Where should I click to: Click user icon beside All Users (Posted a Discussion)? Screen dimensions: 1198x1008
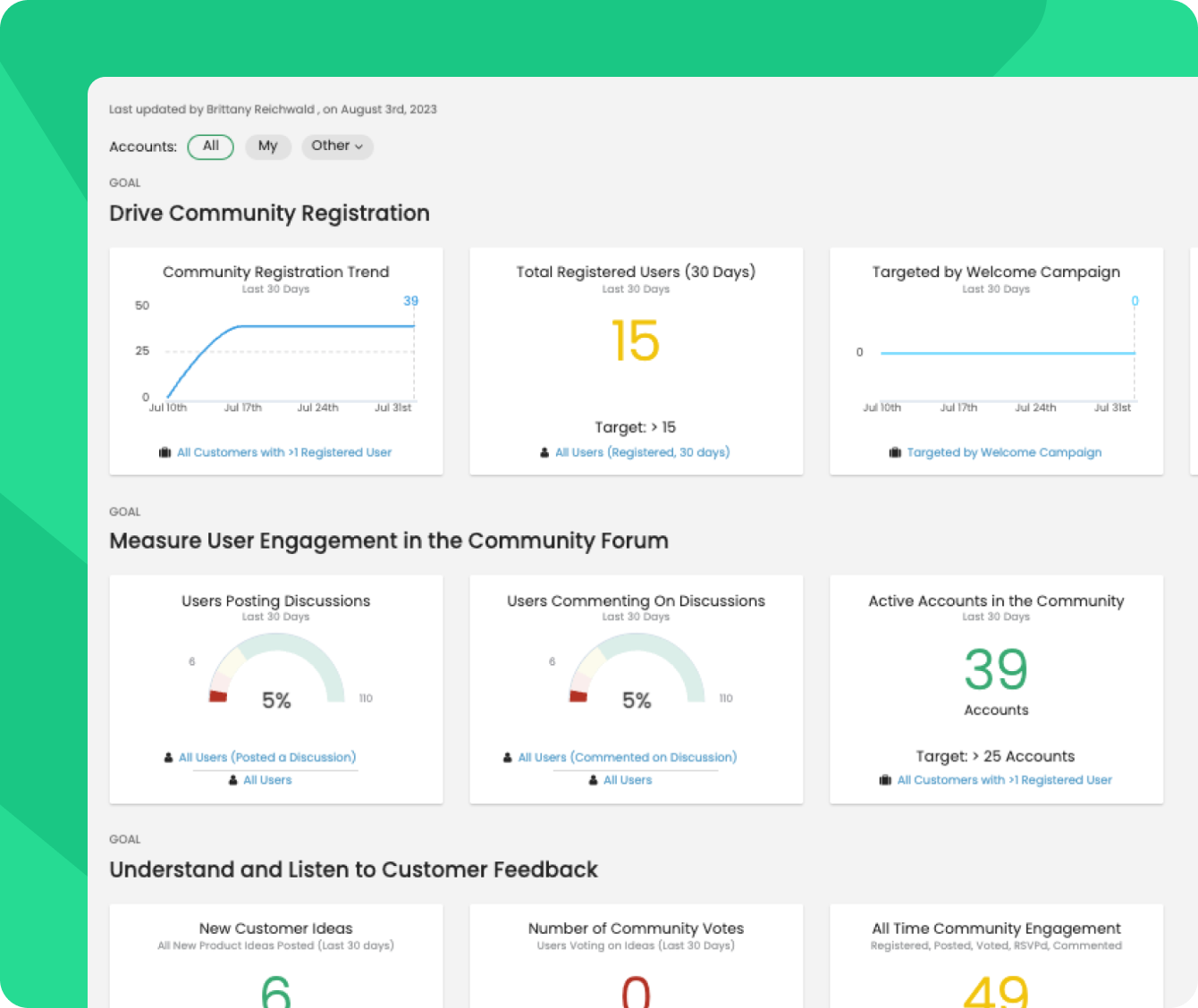[168, 758]
